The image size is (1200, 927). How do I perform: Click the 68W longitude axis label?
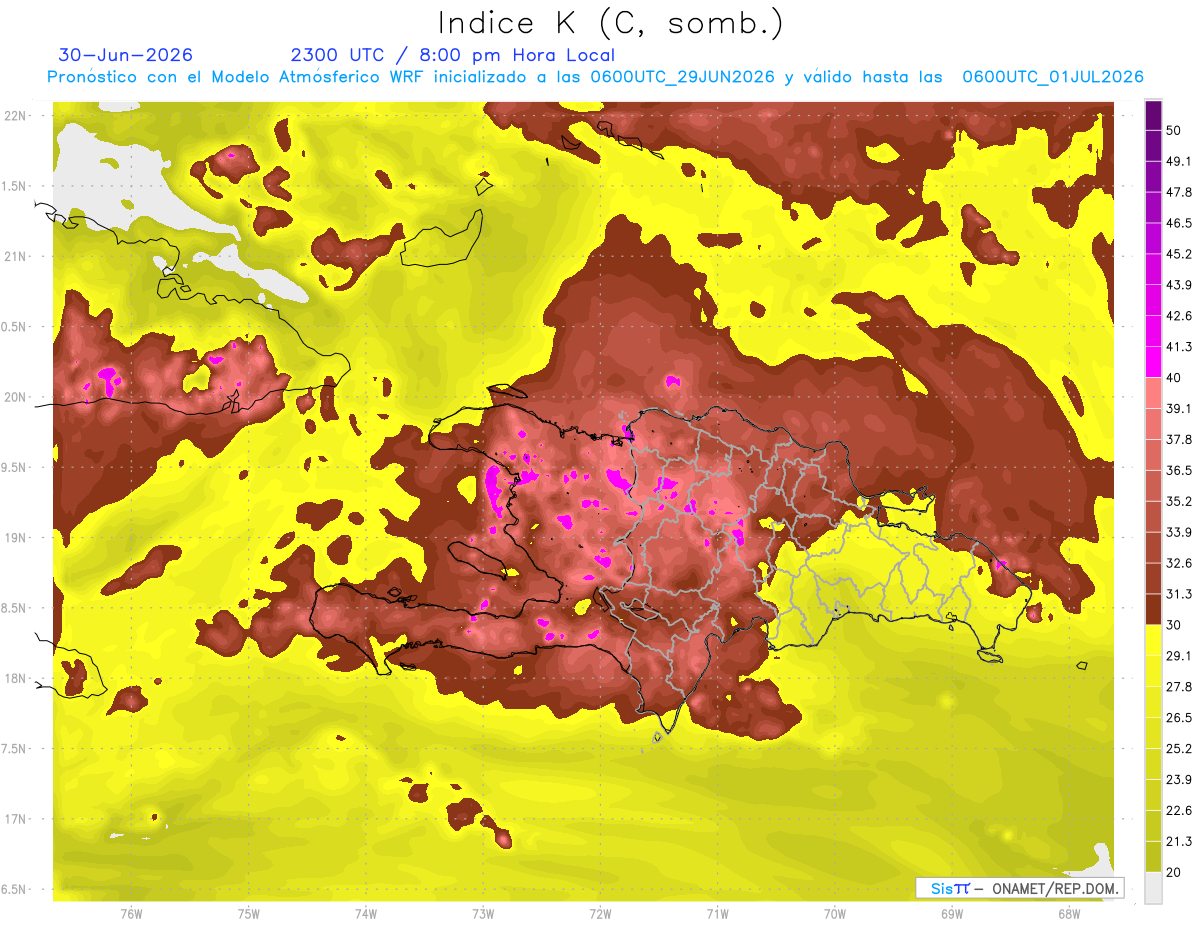coord(1068,914)
